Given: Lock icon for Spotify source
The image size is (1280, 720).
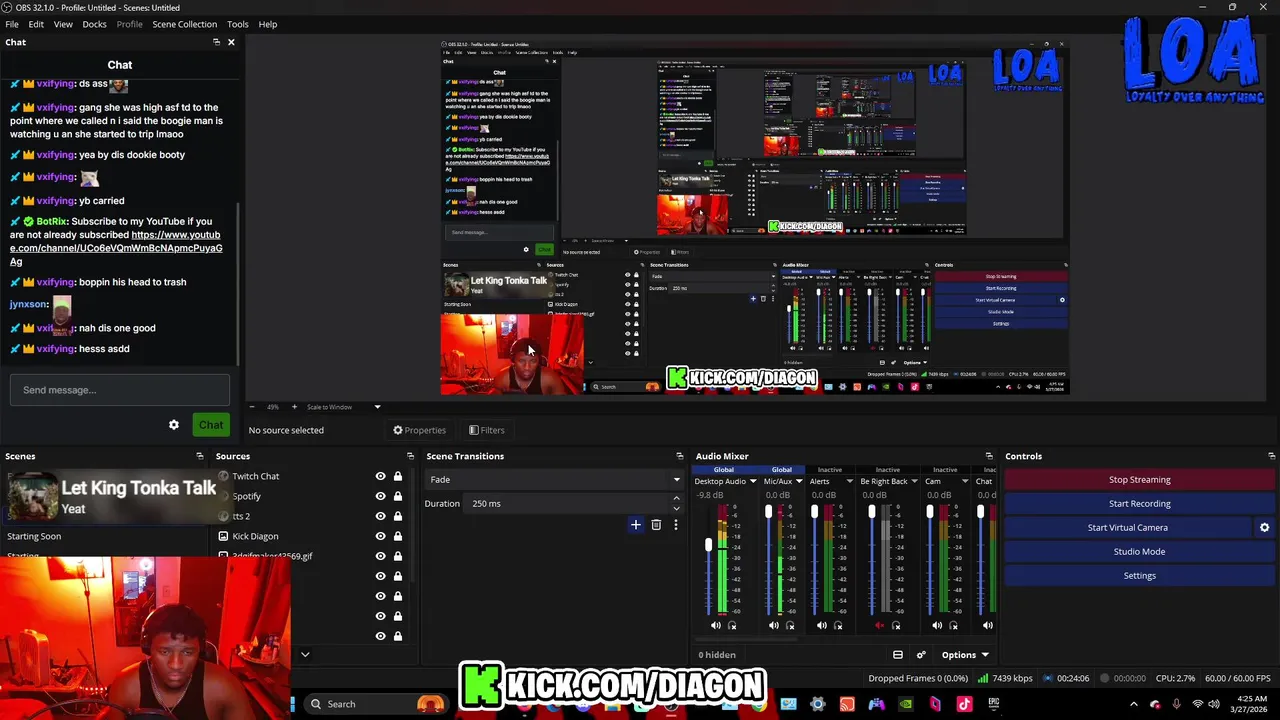Looking at the screenshot, I should coord(398,496).
